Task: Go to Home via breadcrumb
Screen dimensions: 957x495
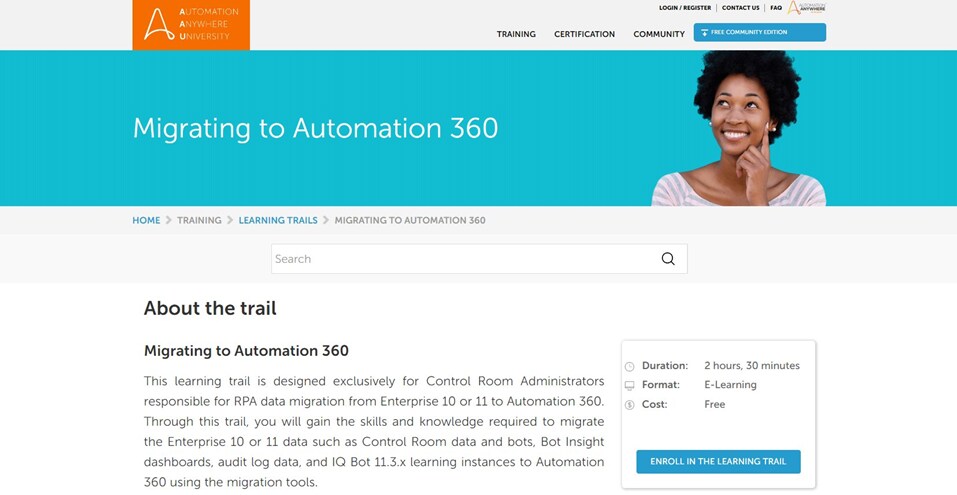Action: (x=146, y=220)
